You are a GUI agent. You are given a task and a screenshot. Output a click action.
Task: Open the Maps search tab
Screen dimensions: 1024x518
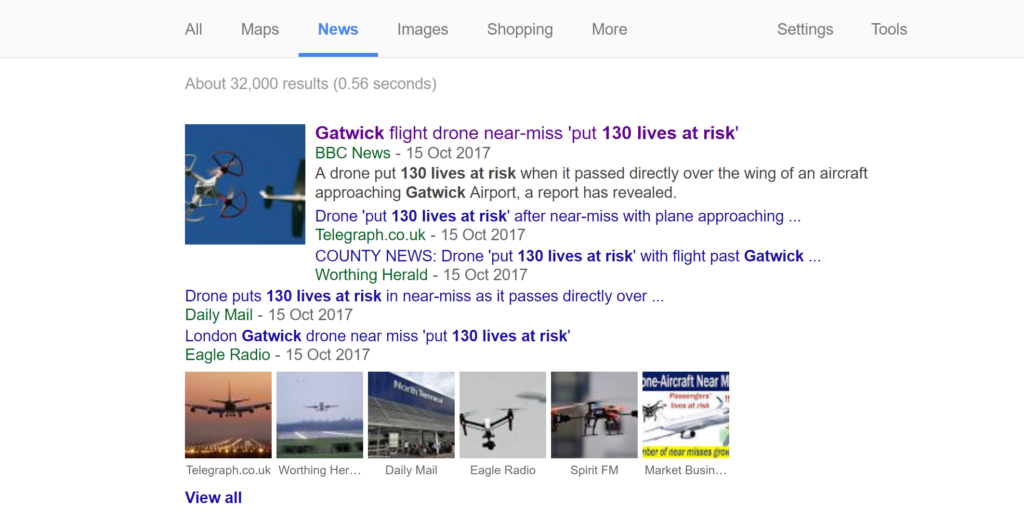click(x=260, y=29)
